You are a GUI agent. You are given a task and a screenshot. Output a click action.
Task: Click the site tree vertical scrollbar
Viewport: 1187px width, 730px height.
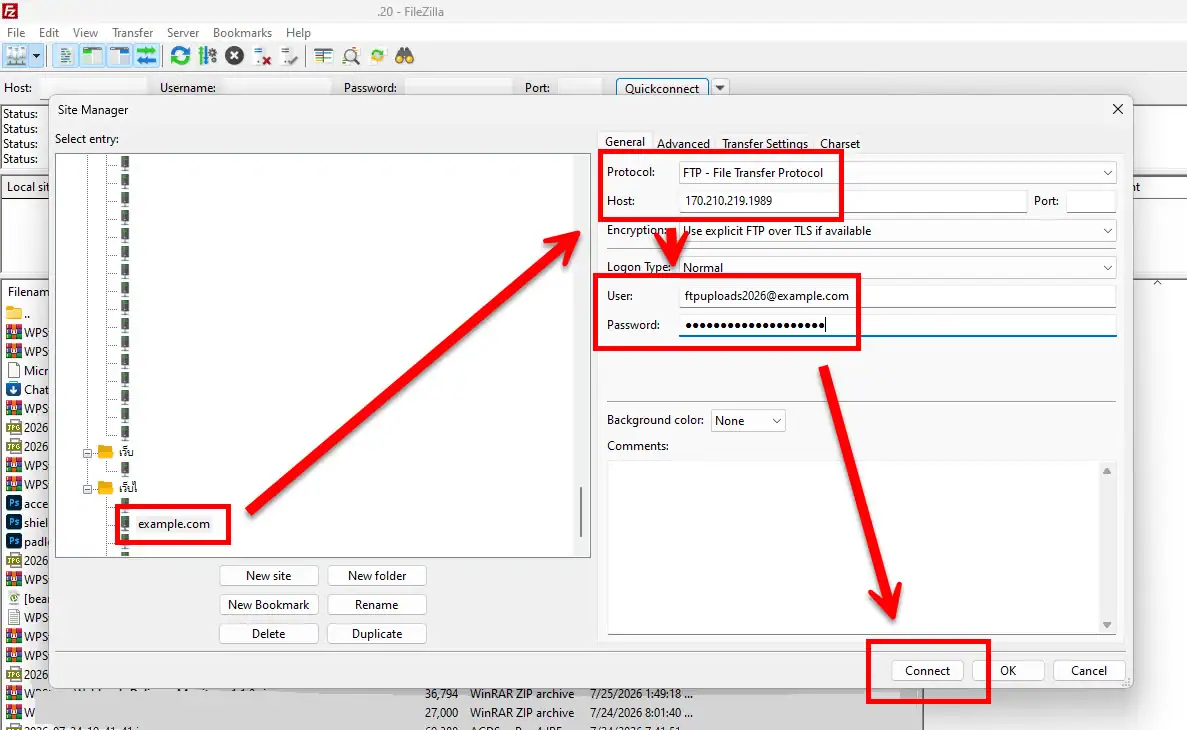click(581, 512)
